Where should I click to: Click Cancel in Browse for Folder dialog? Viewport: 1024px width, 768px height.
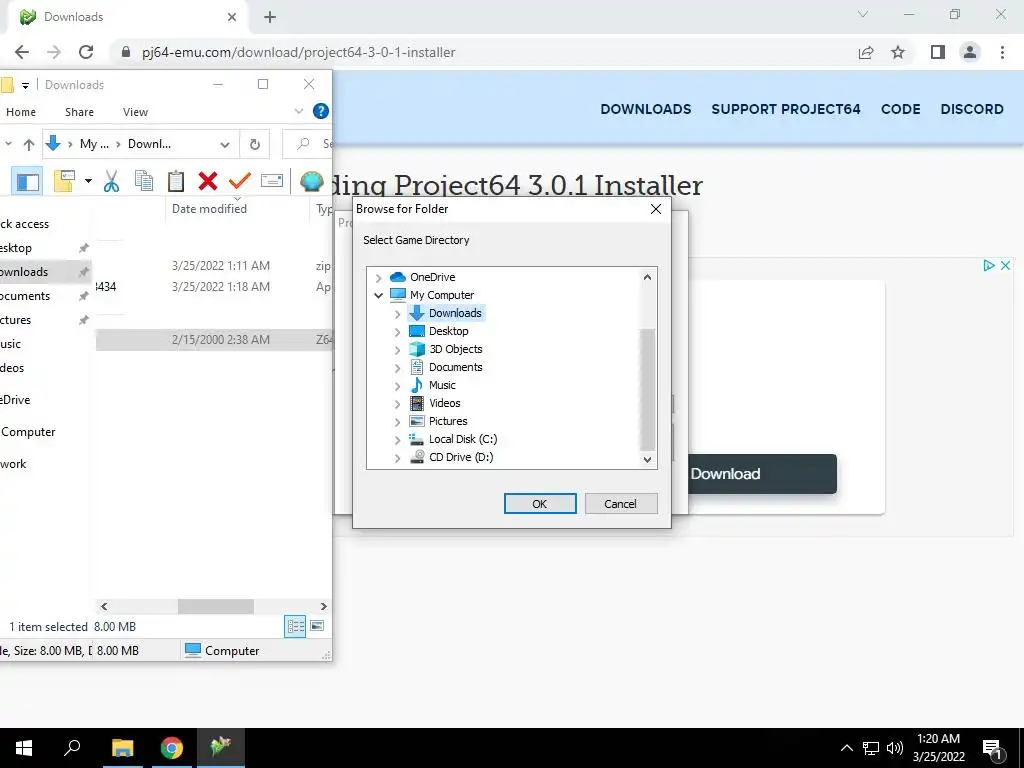click(620, 504)
